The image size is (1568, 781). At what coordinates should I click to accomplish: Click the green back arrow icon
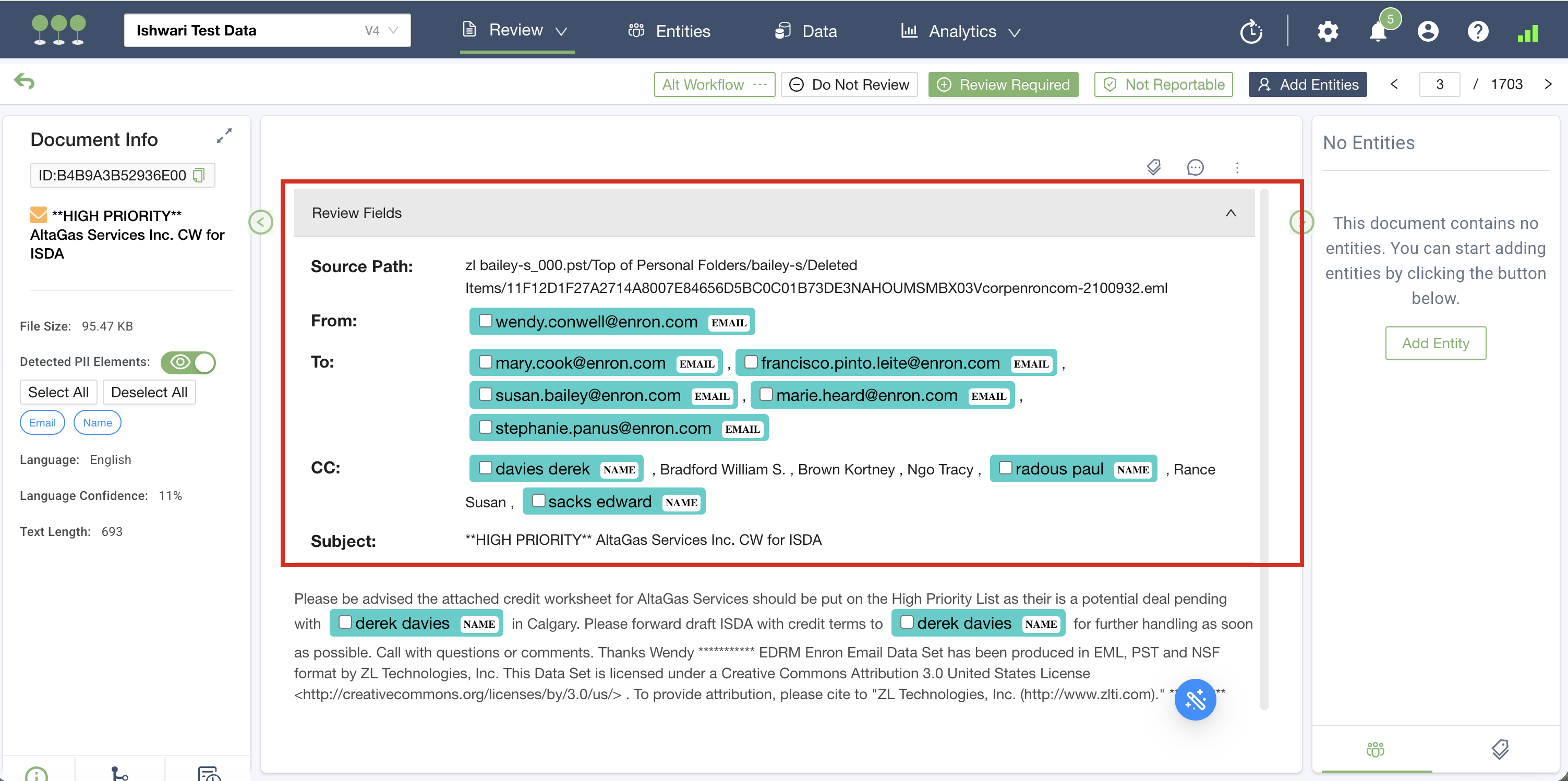point(25,81)
